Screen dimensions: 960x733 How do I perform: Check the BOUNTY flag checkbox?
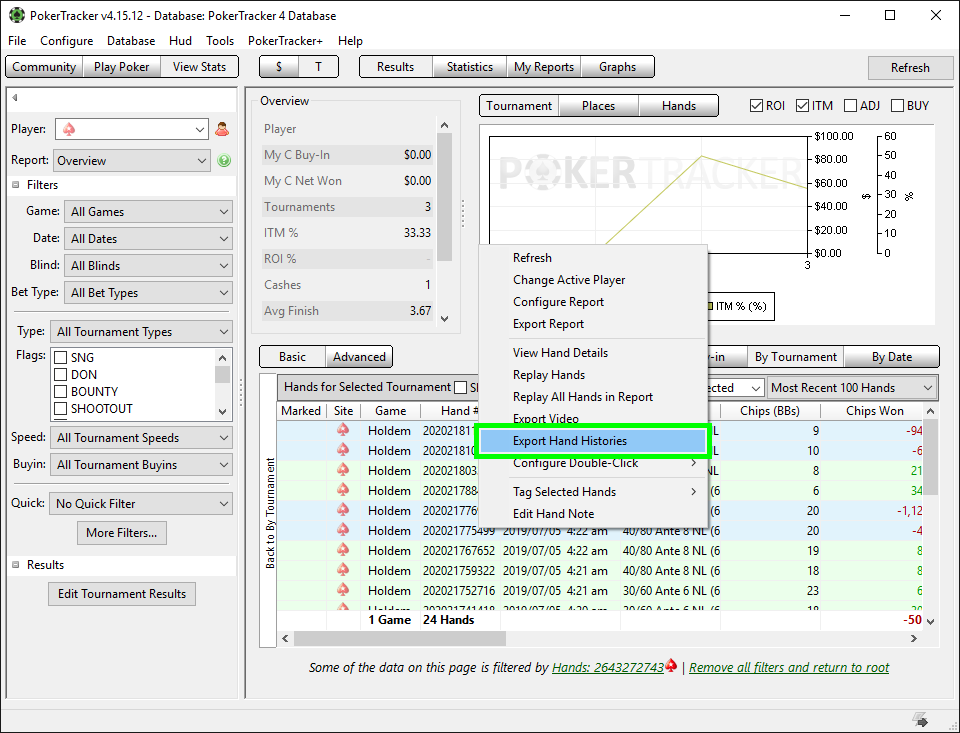click(60, 392)
